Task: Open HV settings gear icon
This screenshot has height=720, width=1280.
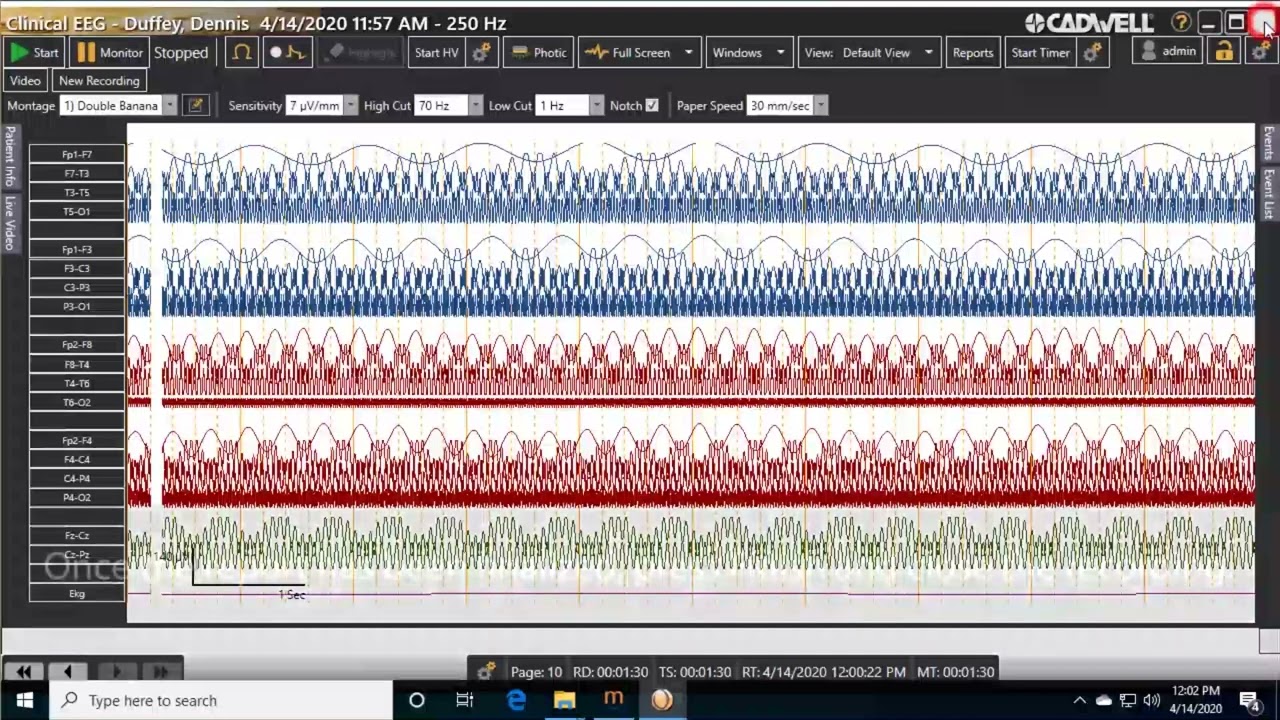Action: [481, 53]
